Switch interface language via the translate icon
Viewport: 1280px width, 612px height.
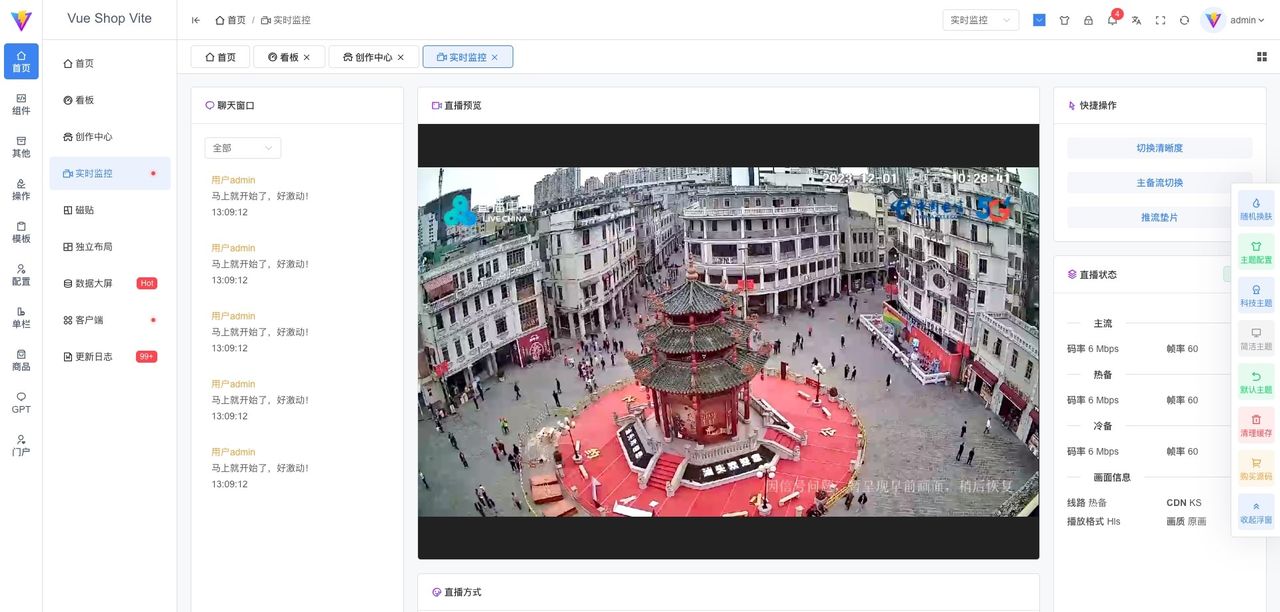[x=1135, y=20]
